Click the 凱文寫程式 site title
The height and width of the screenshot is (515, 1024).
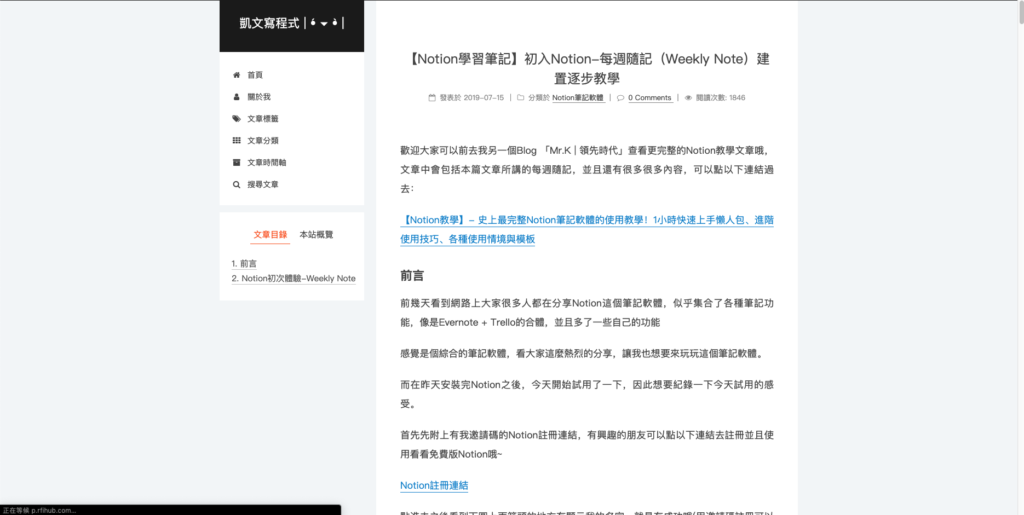pyautogui.click(x=292, y=23)
